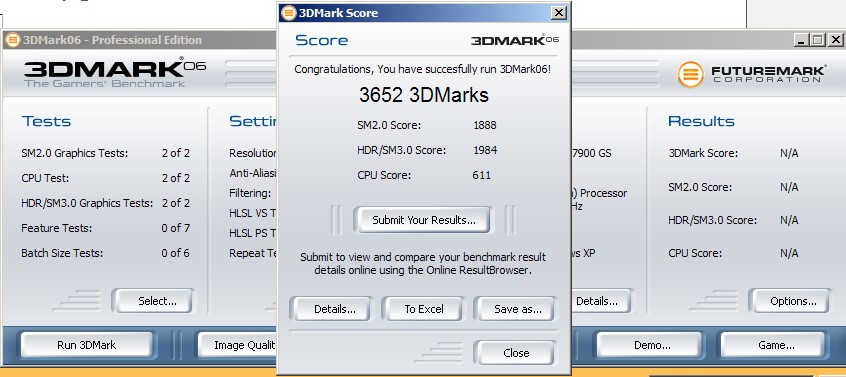Click the '0 of 6' Batch Size count
Viewport: 846px width, 377px height.
coord(175,253)
